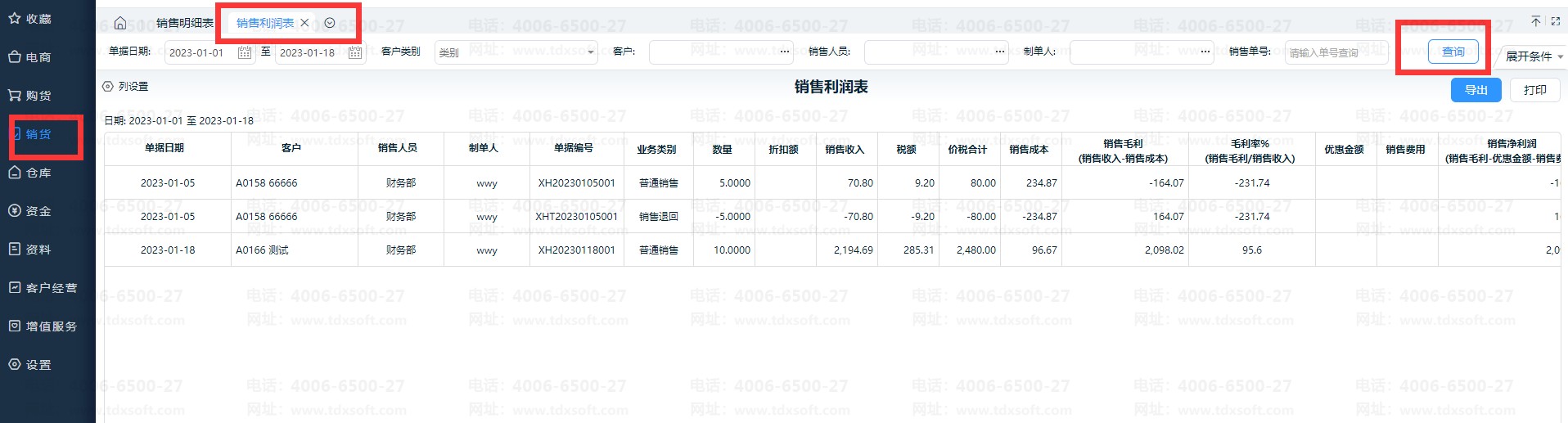
Task: Open the 仓库 warehouse sidebar menu
Action: point(30,173)
